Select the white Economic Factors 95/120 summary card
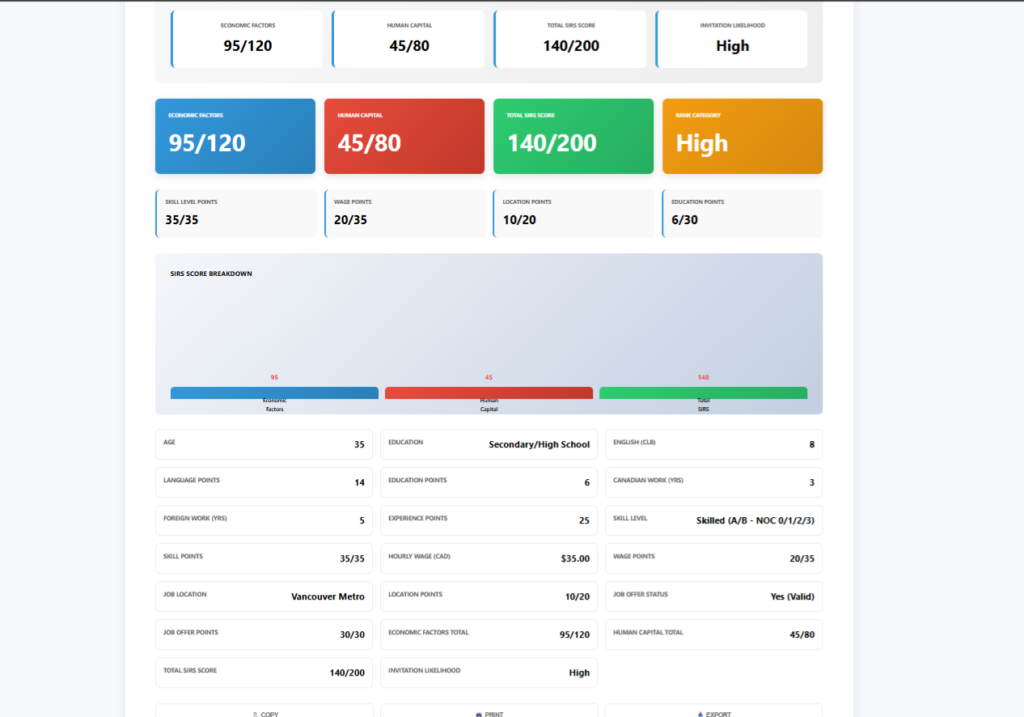 coord(247,39)
